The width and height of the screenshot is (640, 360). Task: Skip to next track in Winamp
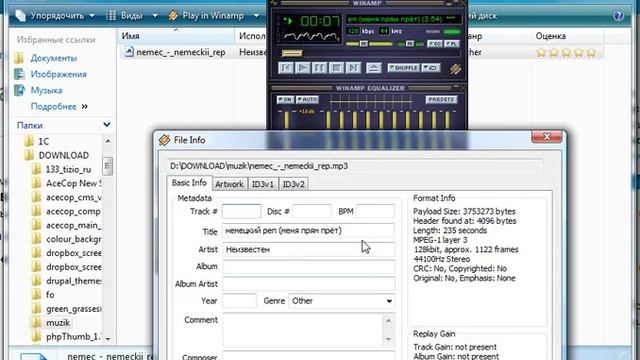pos(353,68)
